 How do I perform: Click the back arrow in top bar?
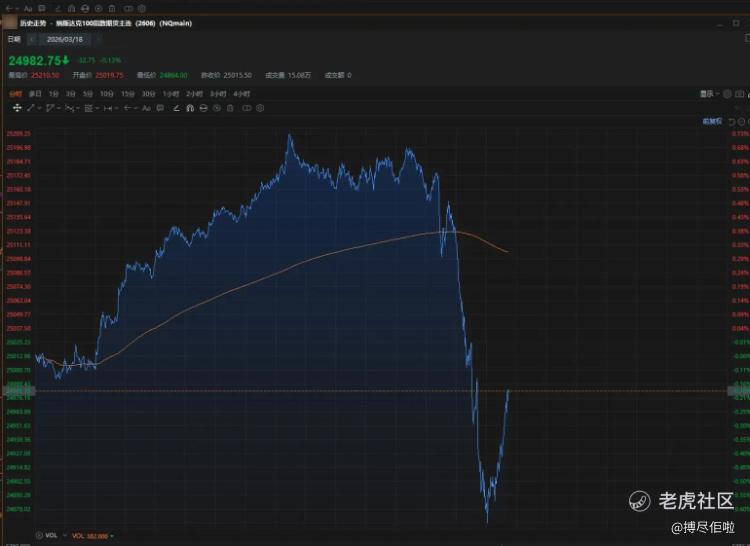(x=9, y=8)
